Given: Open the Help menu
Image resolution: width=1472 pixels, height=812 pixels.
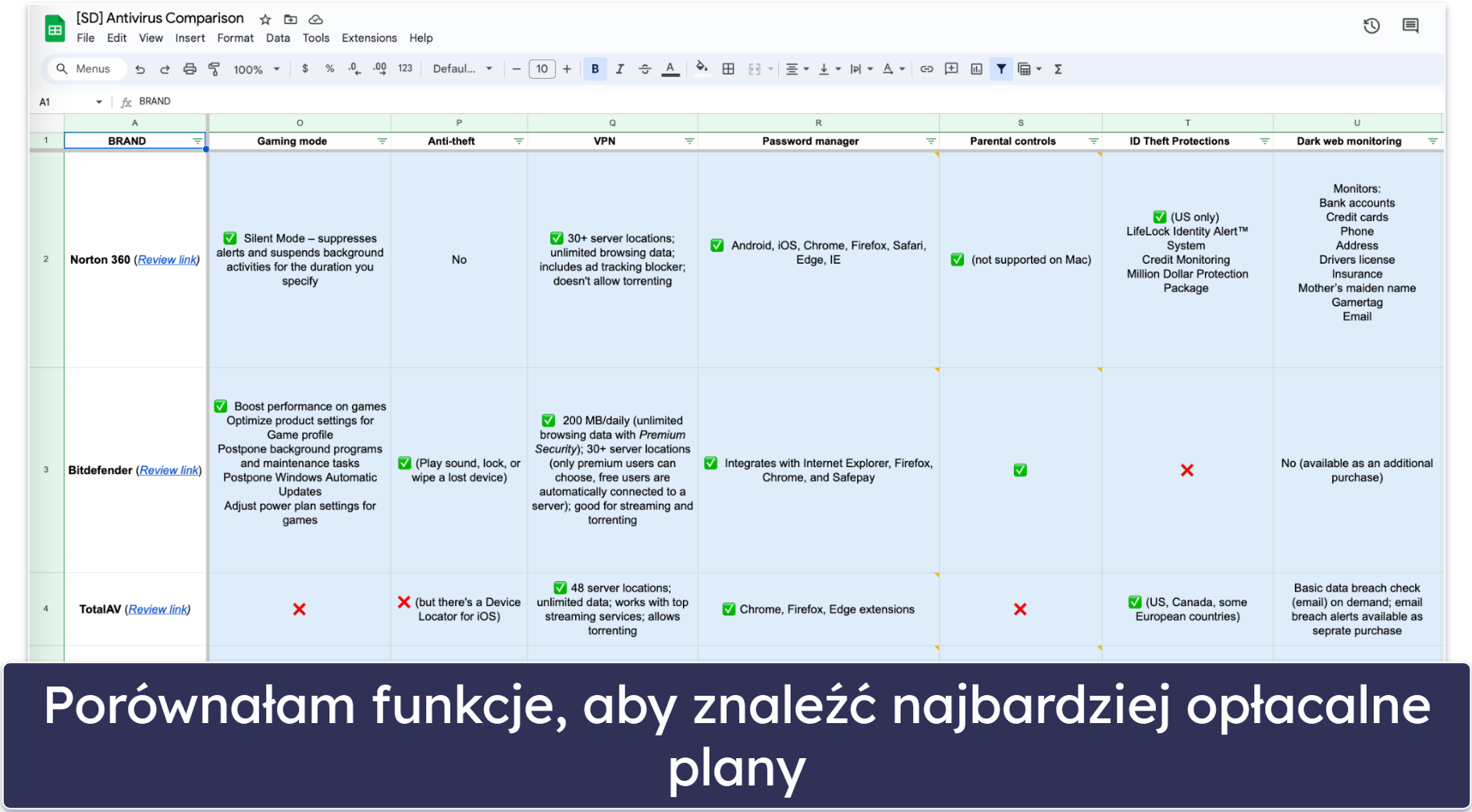Looking at the screenshot, I should 421,38.
